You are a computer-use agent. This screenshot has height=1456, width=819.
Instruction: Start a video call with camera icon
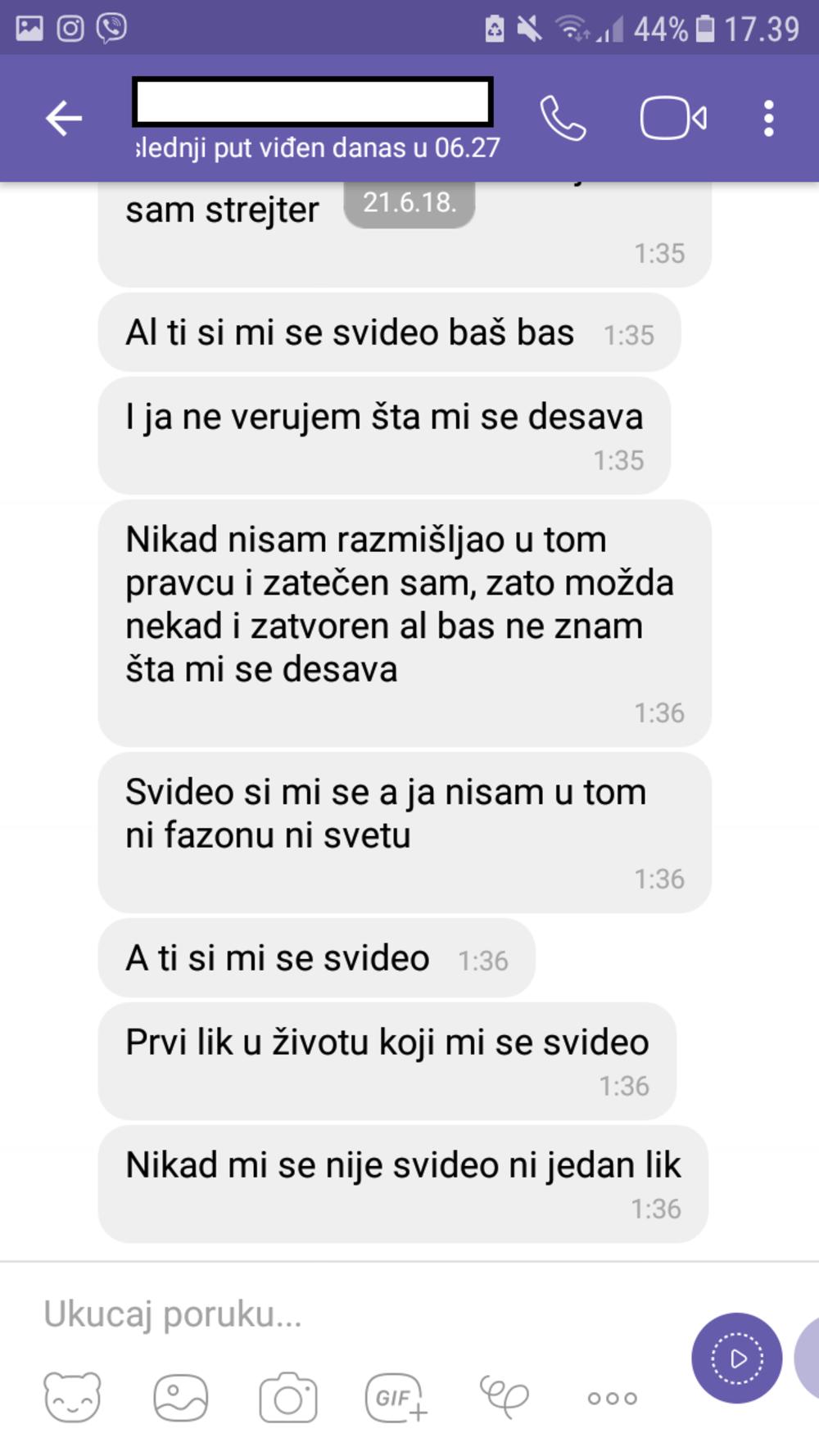[x=673, y=119]
